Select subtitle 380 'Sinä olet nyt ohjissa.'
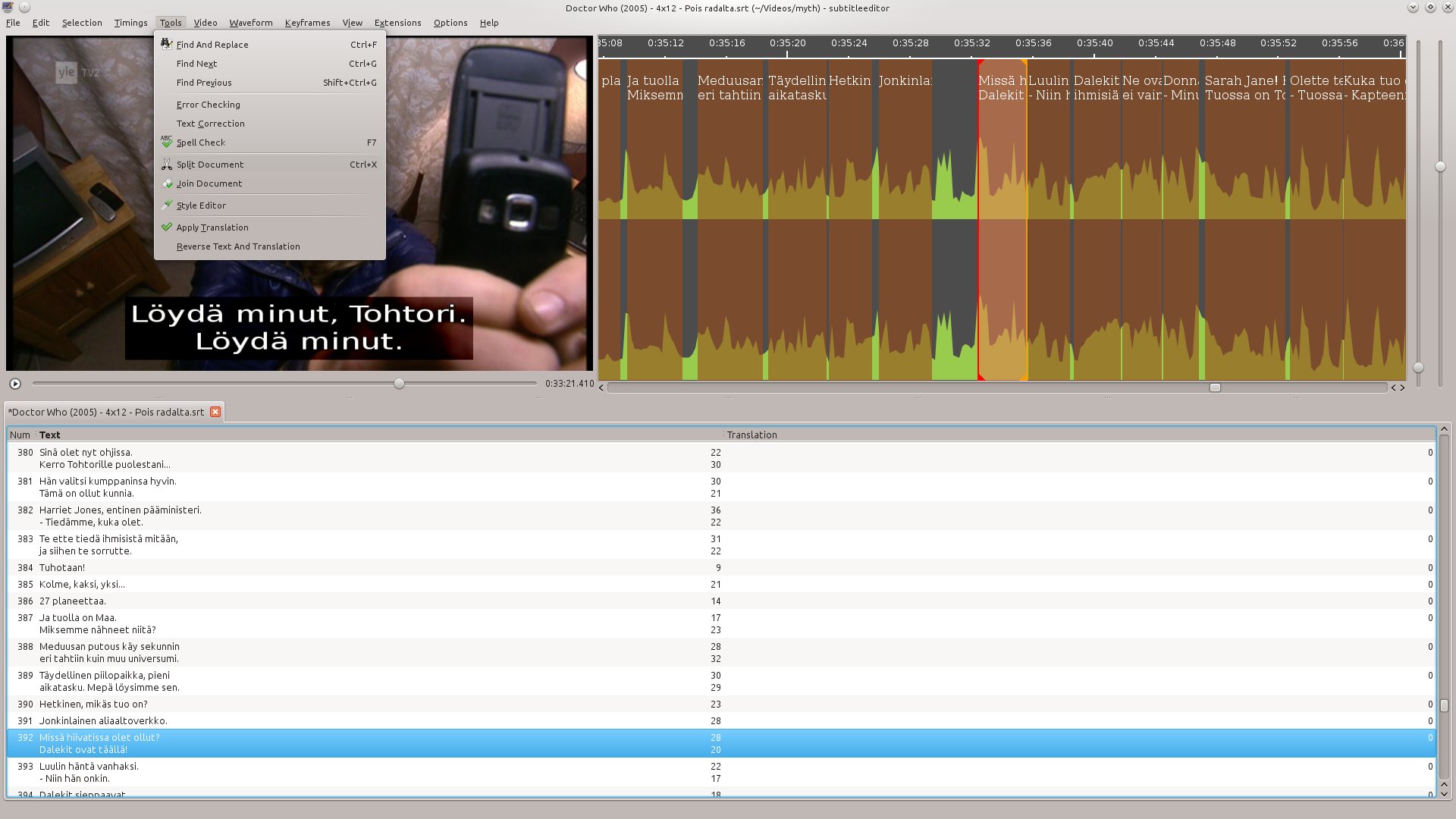1456x819 pixels. [721, 458]
